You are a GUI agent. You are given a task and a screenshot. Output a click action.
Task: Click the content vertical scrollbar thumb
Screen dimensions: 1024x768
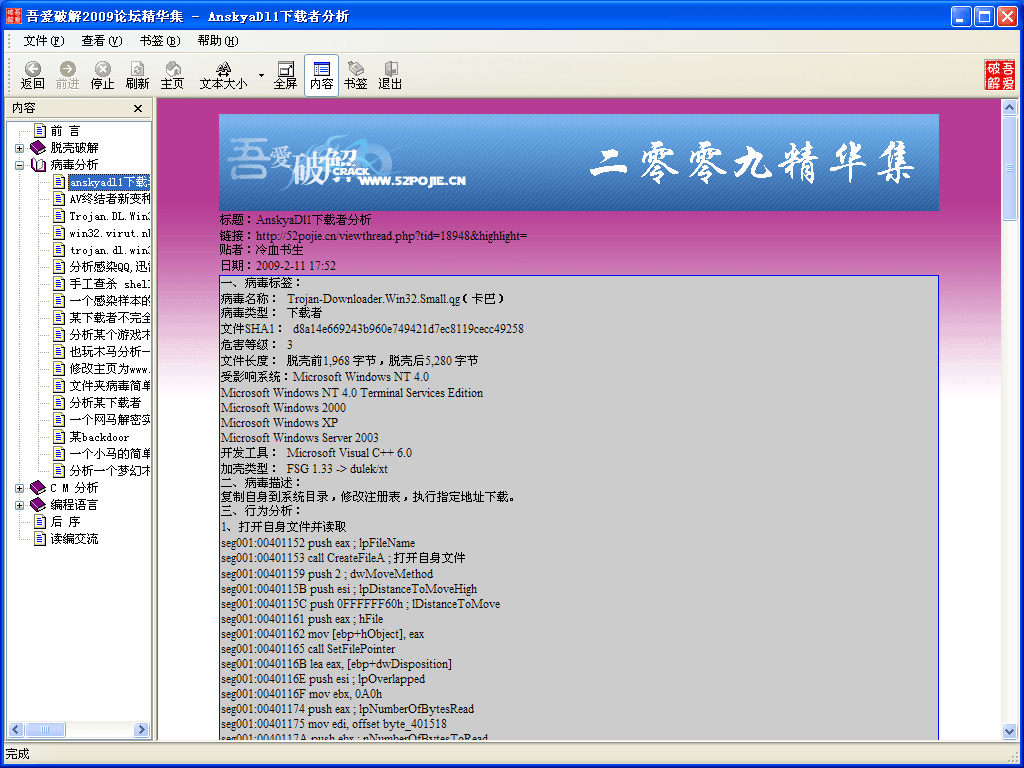pos(1009,168)
